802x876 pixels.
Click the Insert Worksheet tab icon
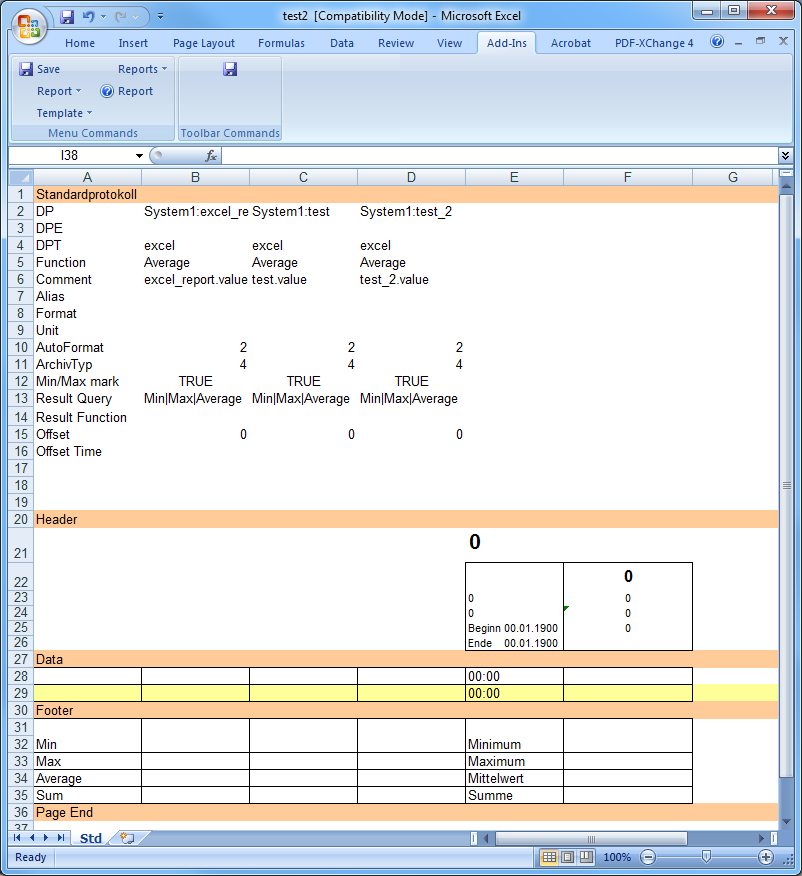(126, 838)
